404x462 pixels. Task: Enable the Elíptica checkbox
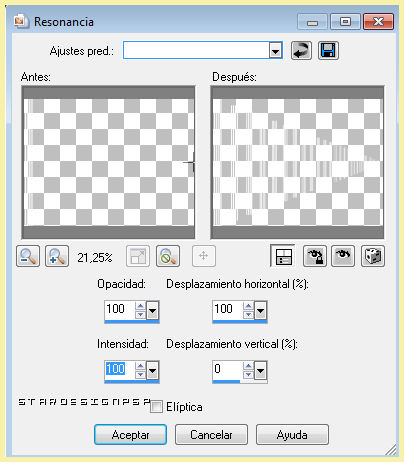pos(156,407)
